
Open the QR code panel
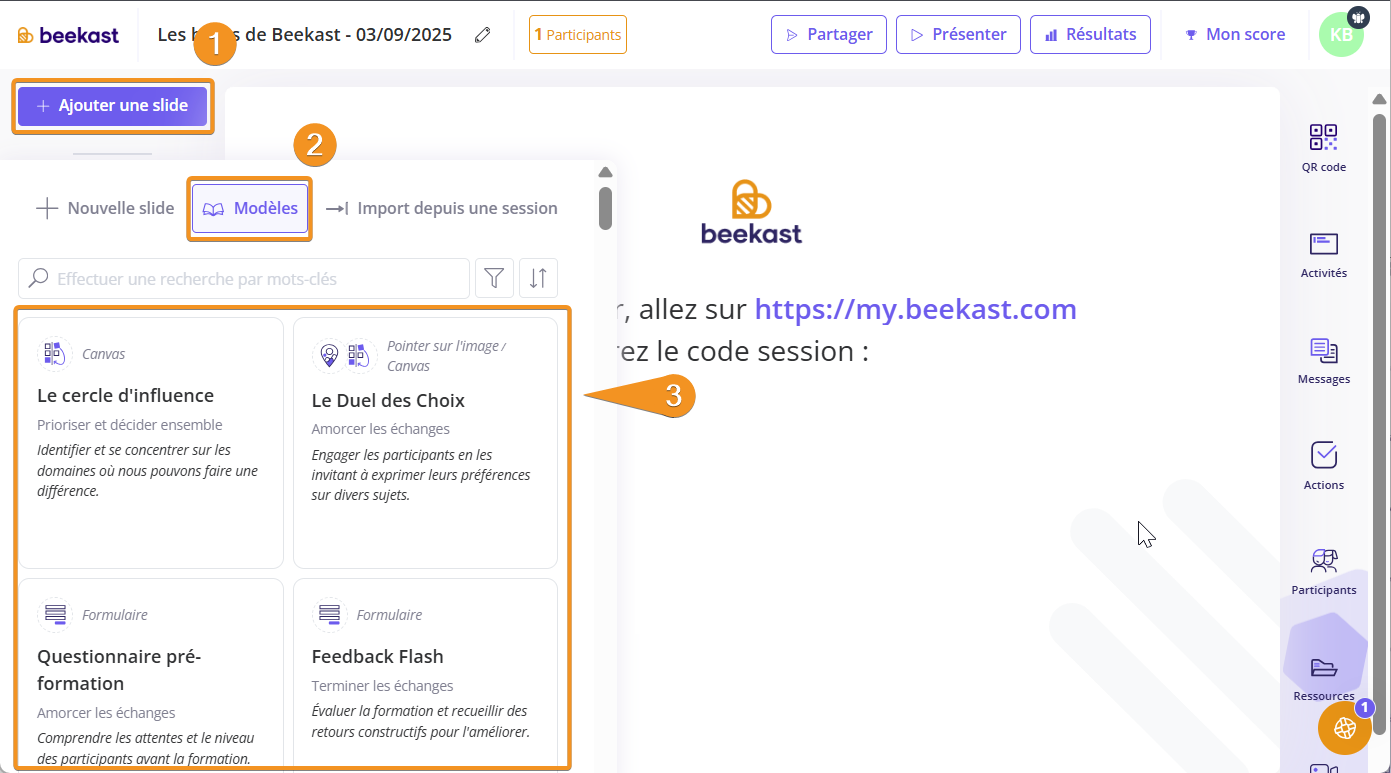1323,147
